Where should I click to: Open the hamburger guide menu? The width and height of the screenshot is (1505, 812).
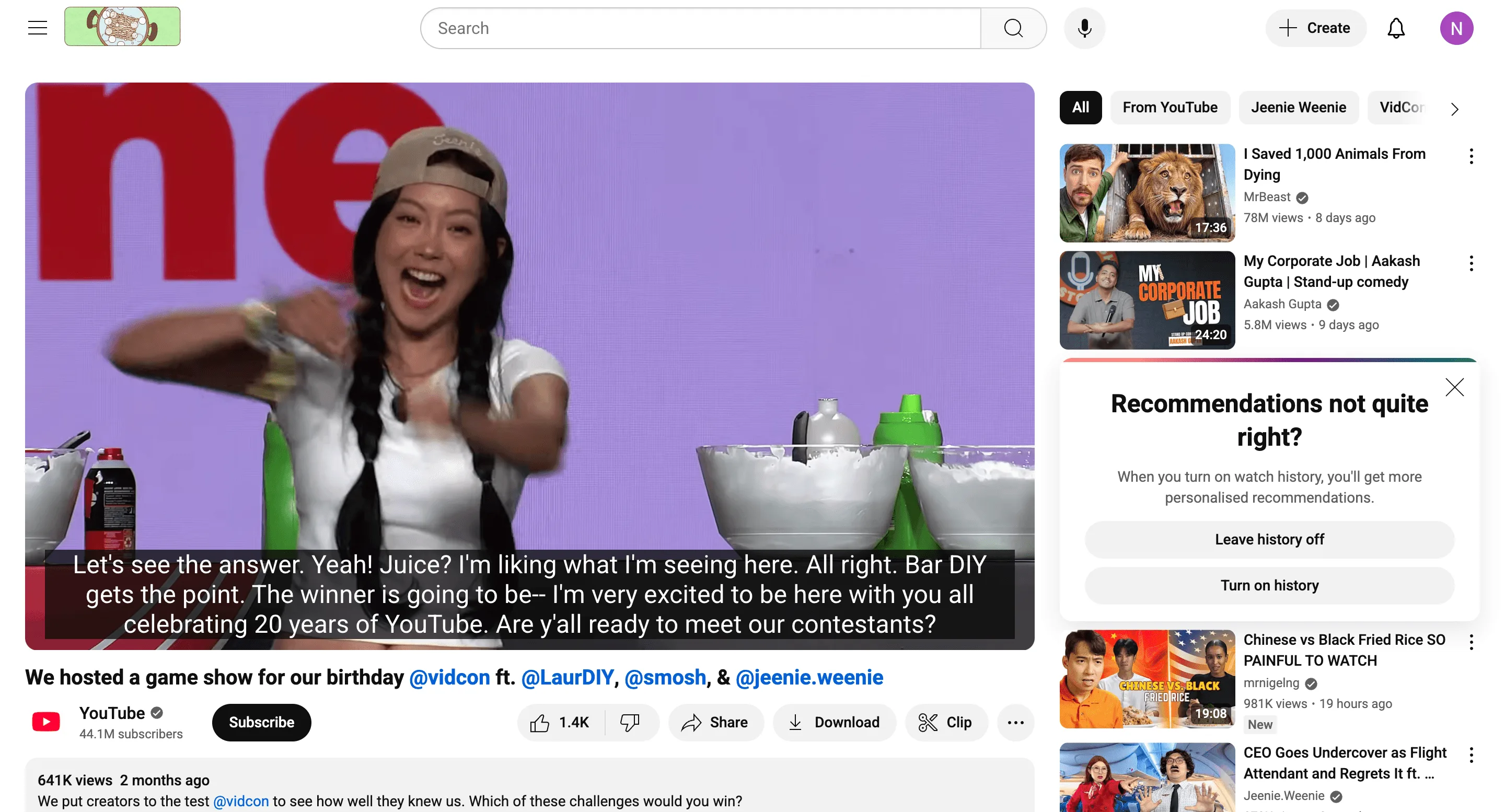pyautogui.click(x=38, y=28)
